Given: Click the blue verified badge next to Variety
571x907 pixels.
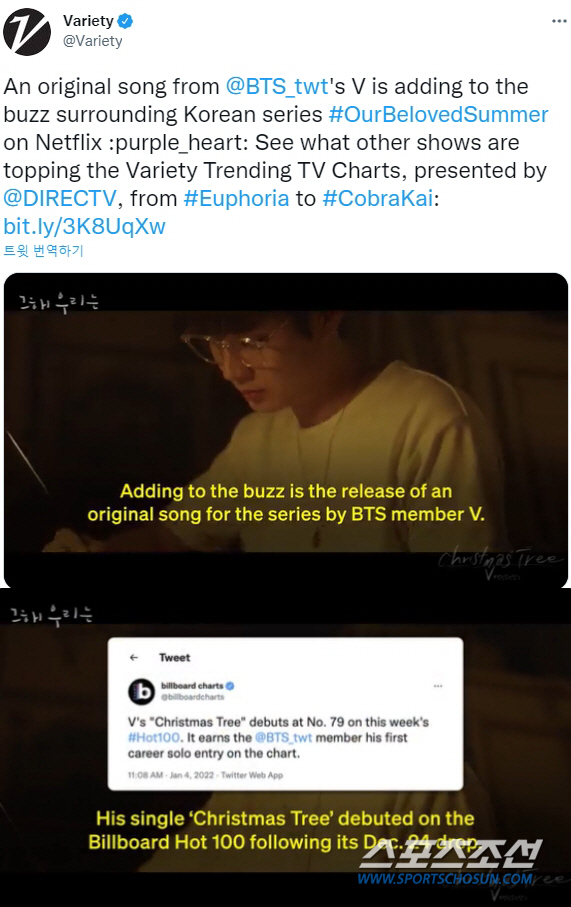Looking at the screenshot, I should (x=126, y=21).
